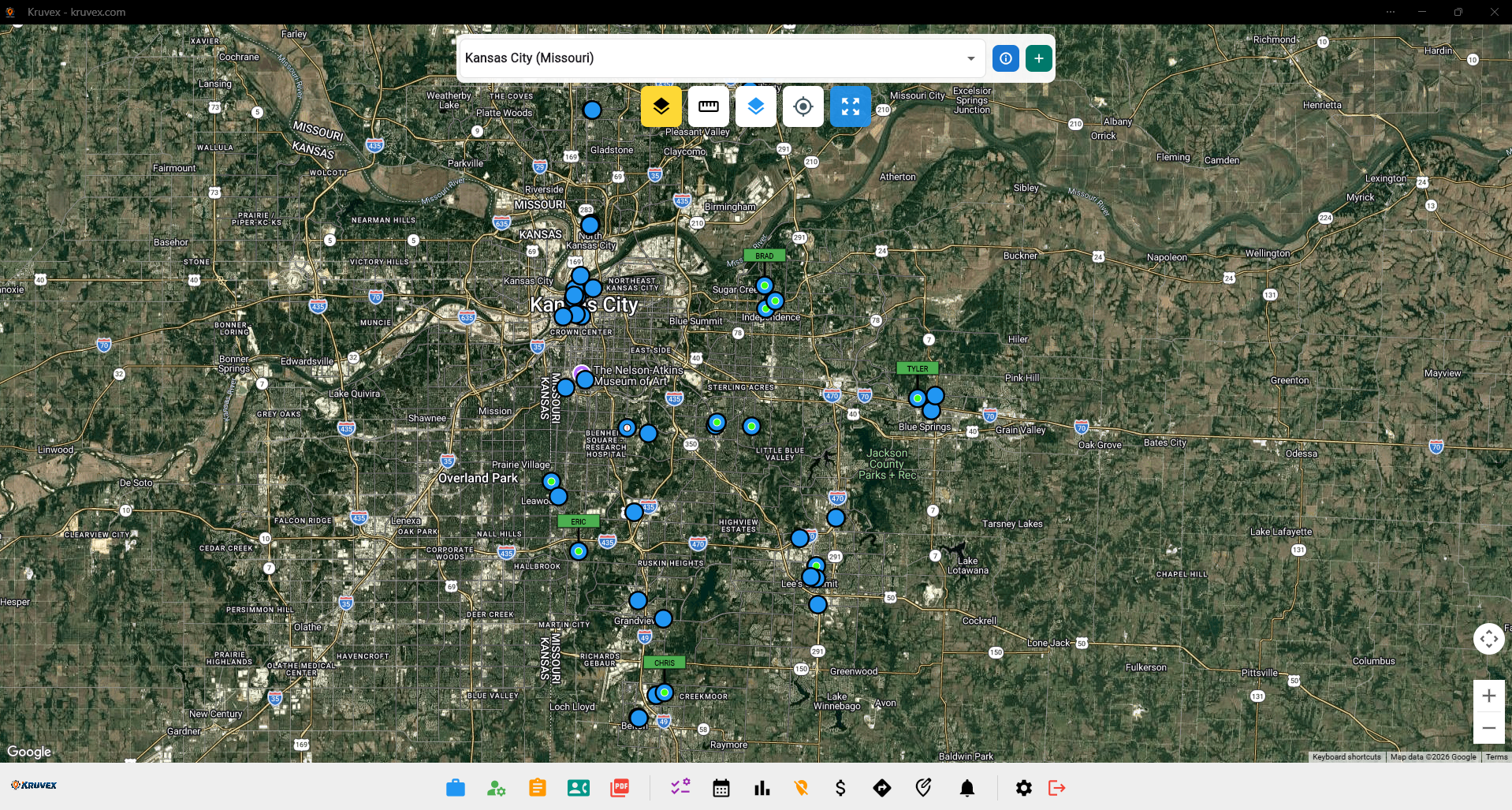Open notifications bell icon
Screen dimensions: 1512x810
pyautogui.click(x=967, y=788)
